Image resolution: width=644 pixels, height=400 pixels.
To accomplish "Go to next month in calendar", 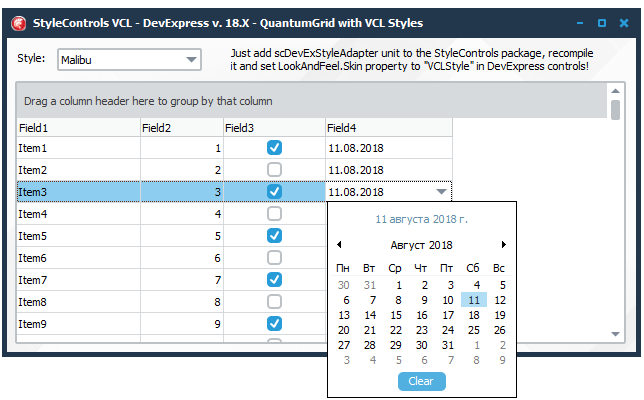I will (504, 245).
